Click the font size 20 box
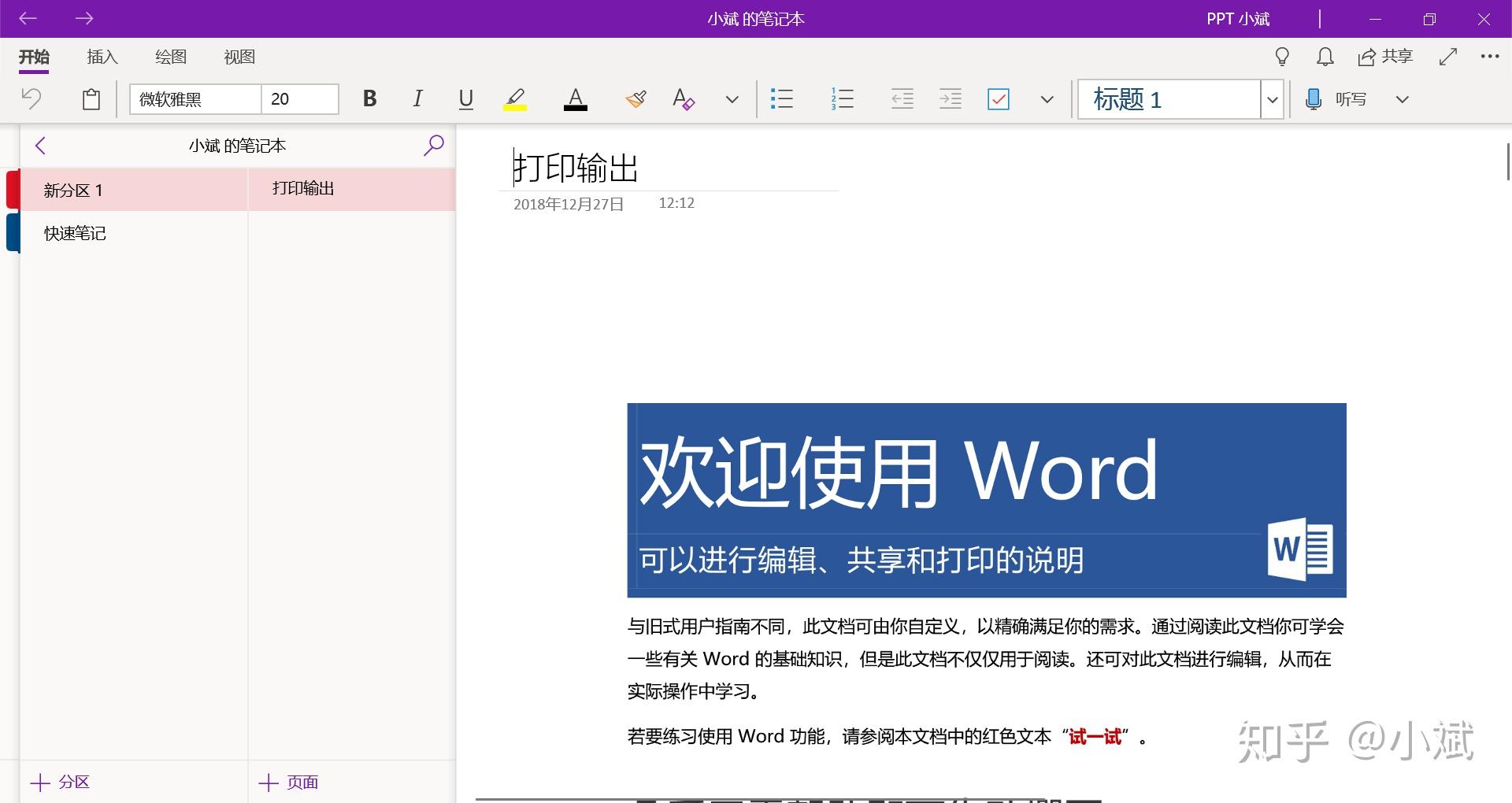This screenshot has width=1512, height=803. [300, 99]
